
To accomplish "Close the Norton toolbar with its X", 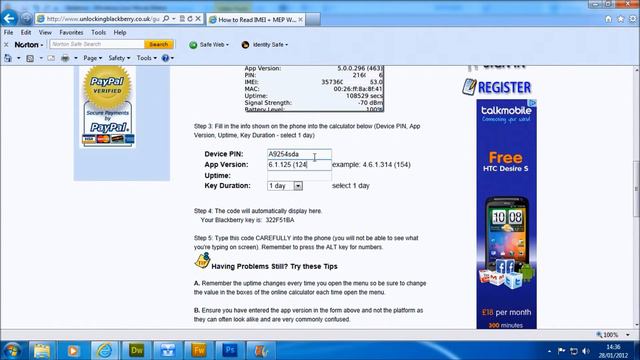I will pyautogui.click(x=6, y=44).
